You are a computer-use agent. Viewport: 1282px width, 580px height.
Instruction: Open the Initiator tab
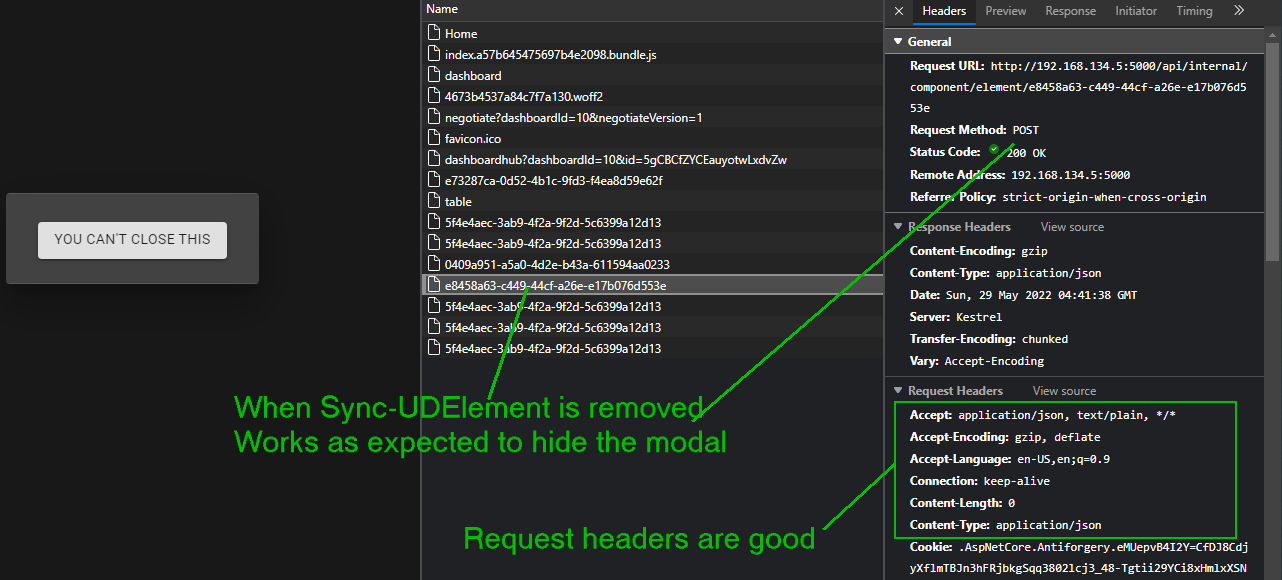tap(1136, 11)
